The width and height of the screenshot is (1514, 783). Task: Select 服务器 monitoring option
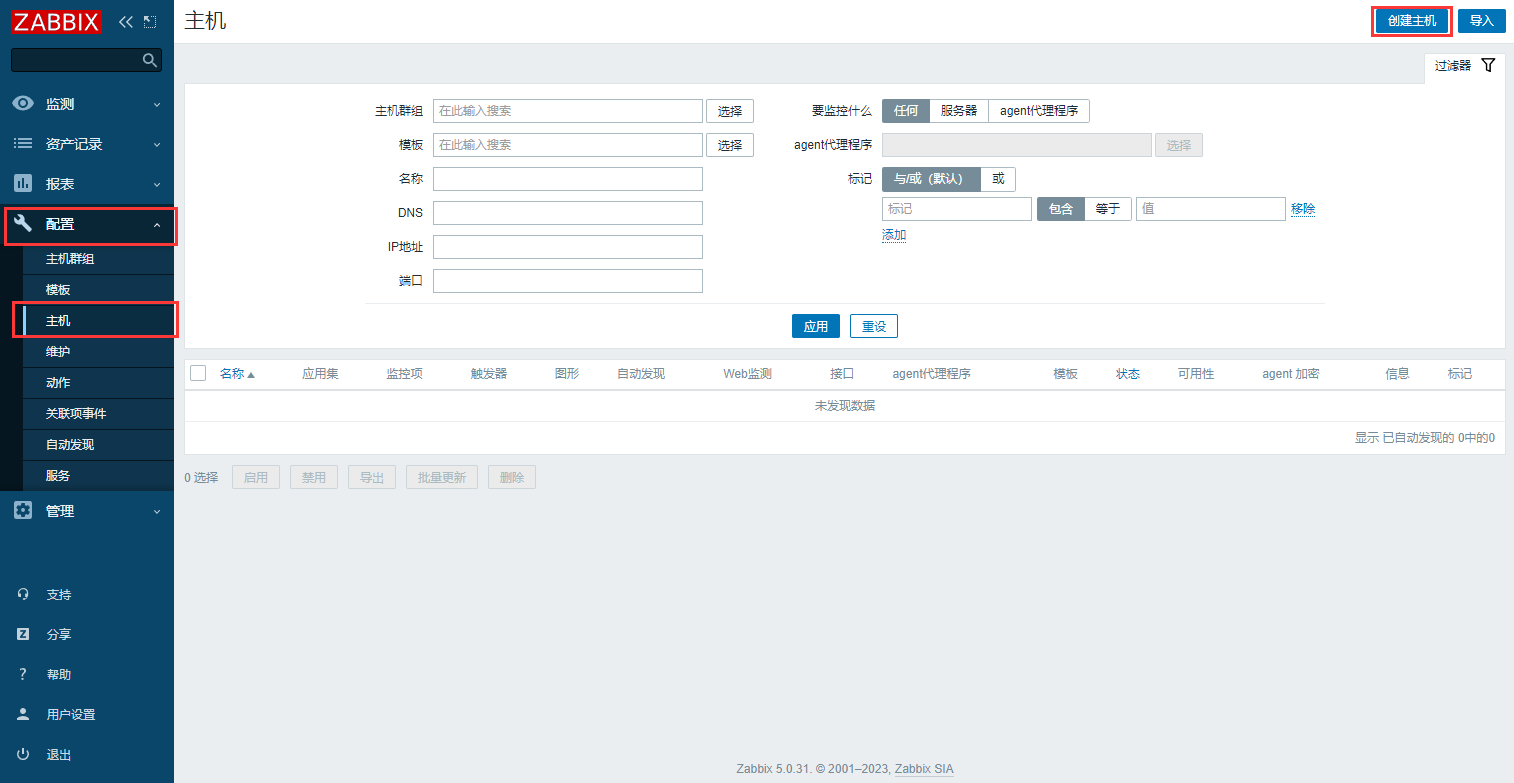(958, 111)
